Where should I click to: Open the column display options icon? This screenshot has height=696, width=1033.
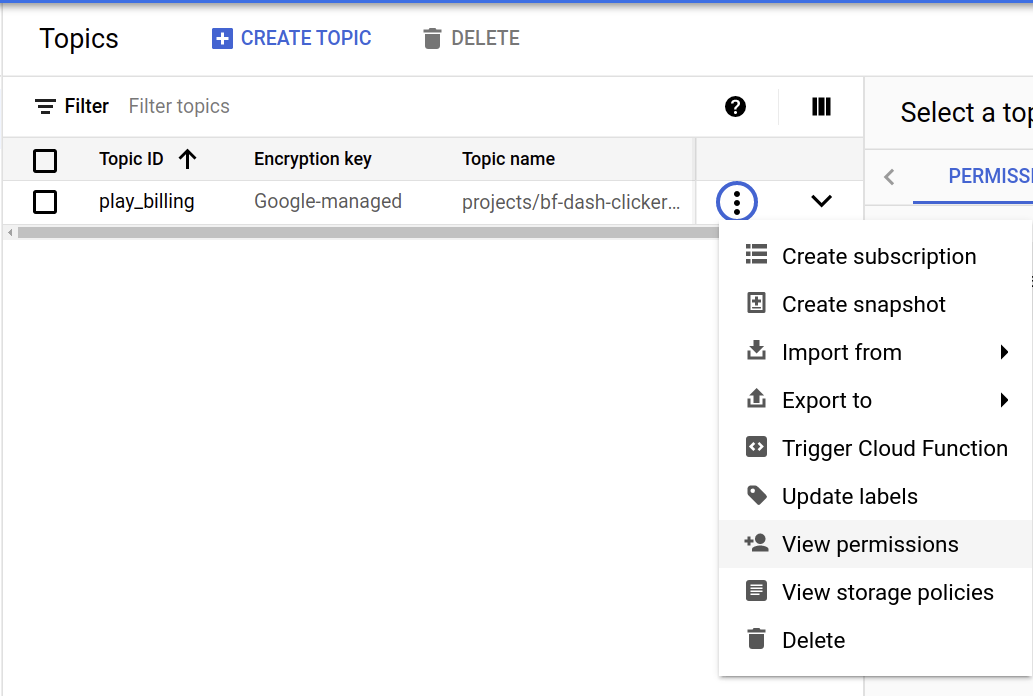tap(821, 107)
